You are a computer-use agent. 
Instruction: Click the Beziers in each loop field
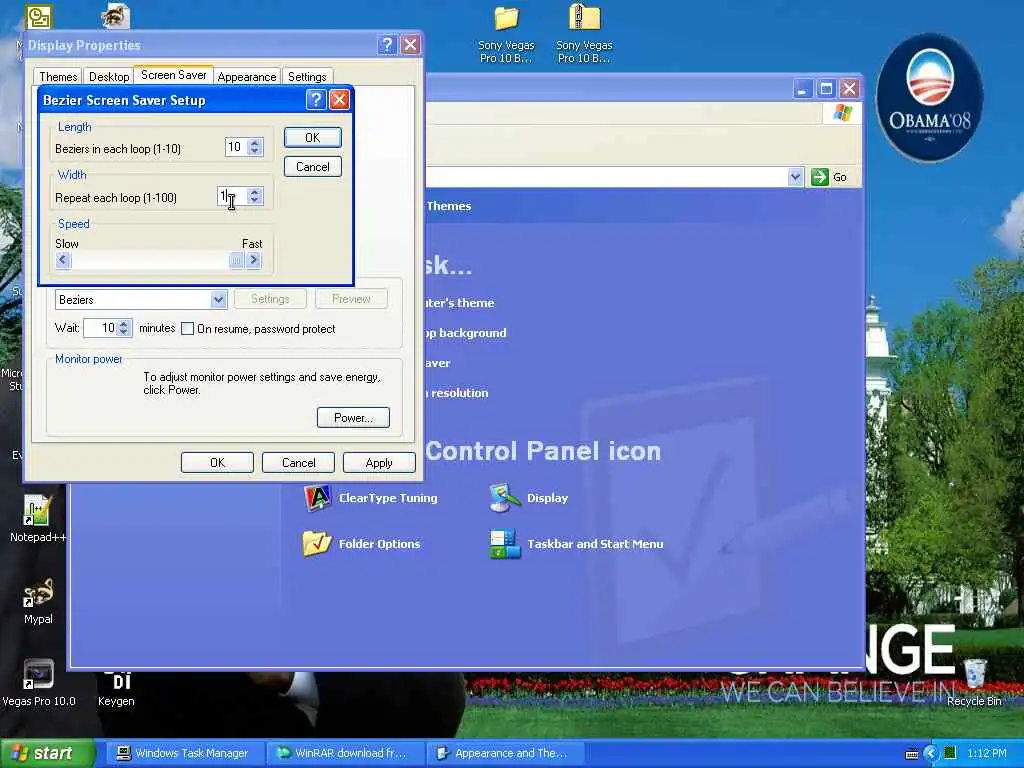pyautogui.click(x=236, y=147)
